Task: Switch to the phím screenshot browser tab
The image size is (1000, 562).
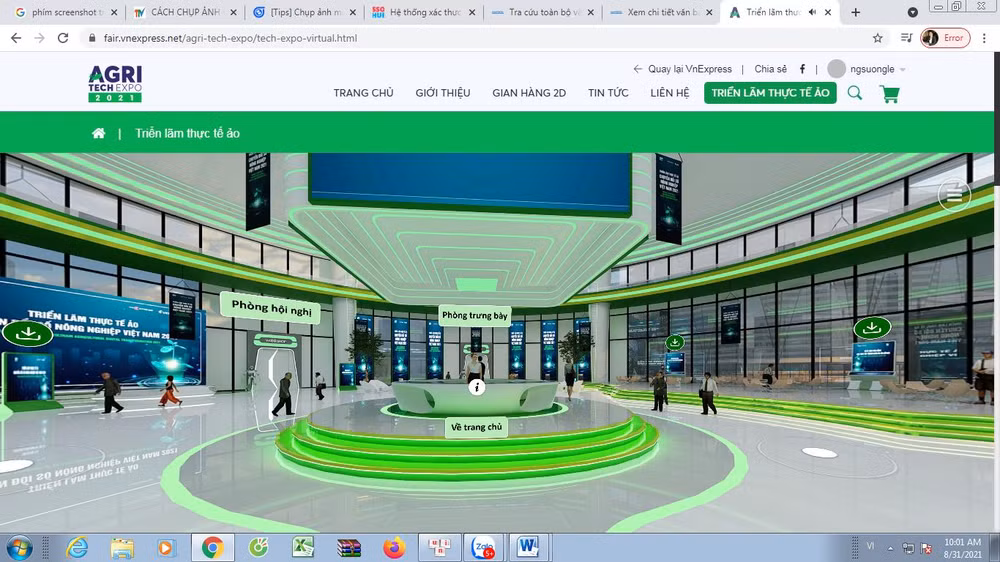Action: tap(67, 12)
